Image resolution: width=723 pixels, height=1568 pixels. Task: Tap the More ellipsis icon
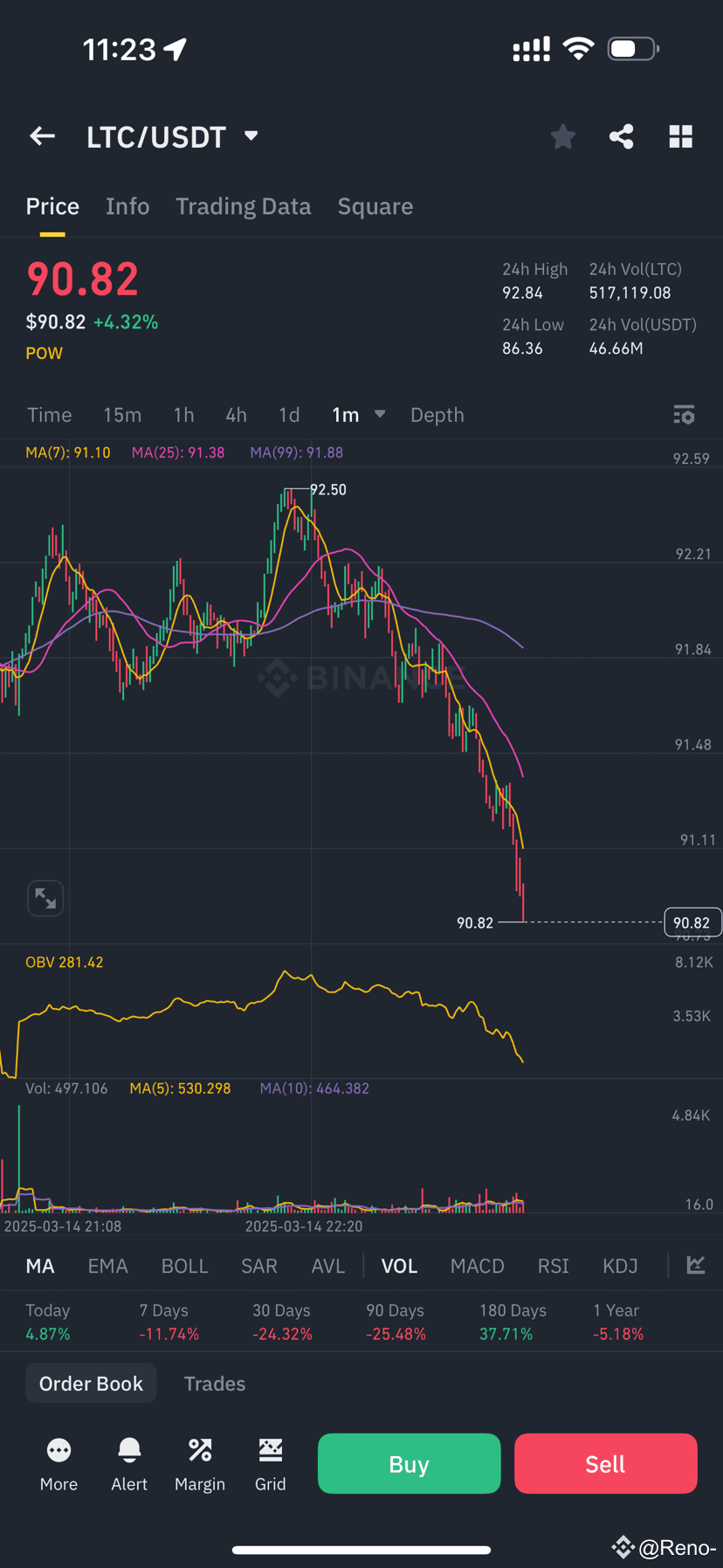click(59, 1451)
